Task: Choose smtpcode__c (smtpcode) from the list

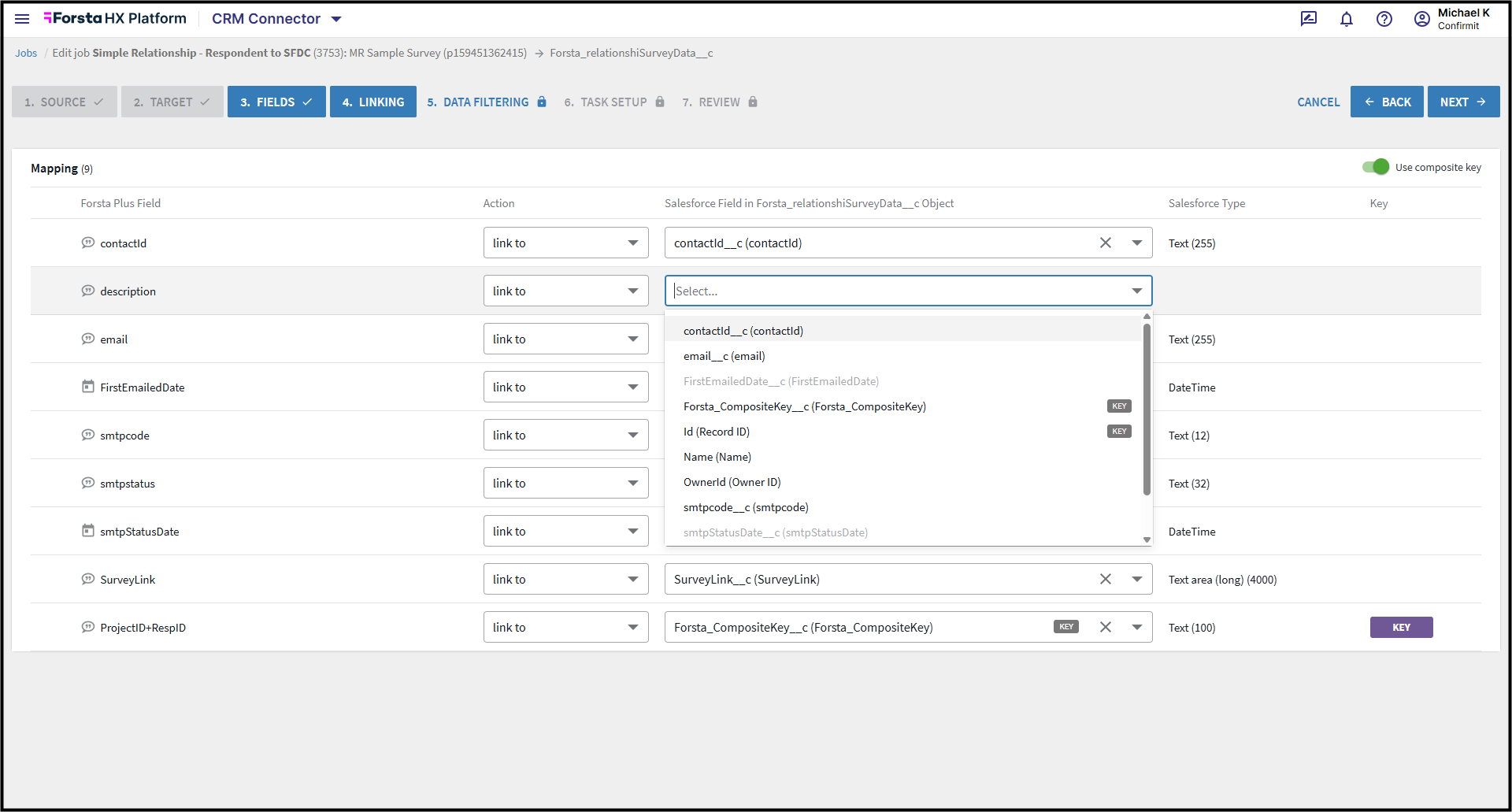Action: tap(903, 507)
